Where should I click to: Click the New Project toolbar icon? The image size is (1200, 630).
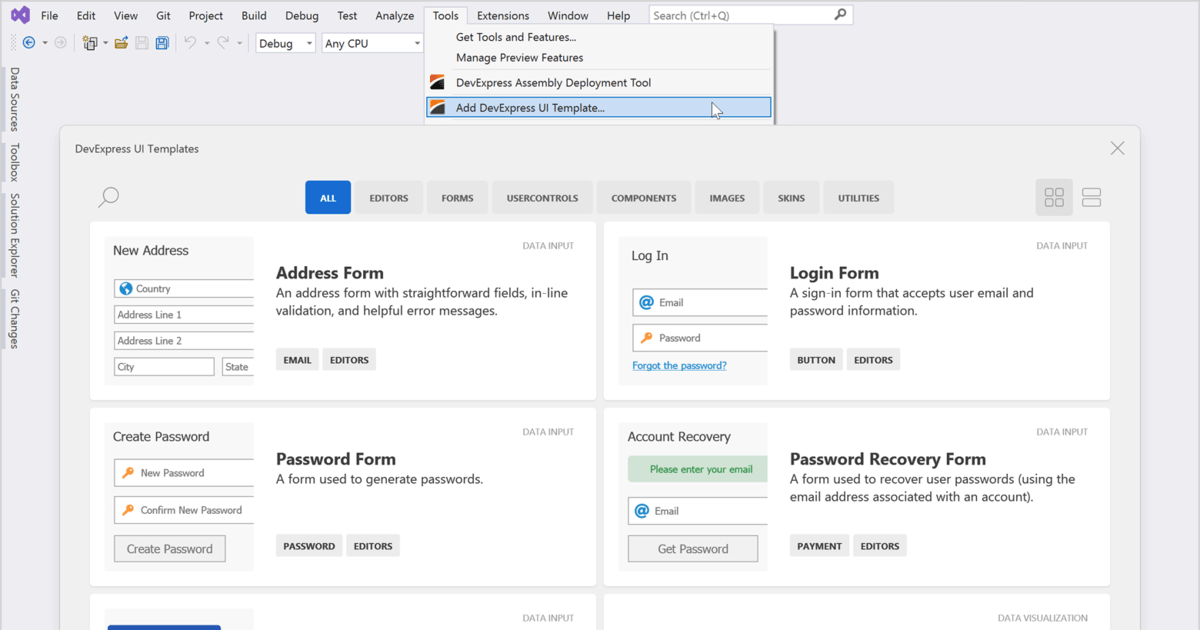point(89,42)
